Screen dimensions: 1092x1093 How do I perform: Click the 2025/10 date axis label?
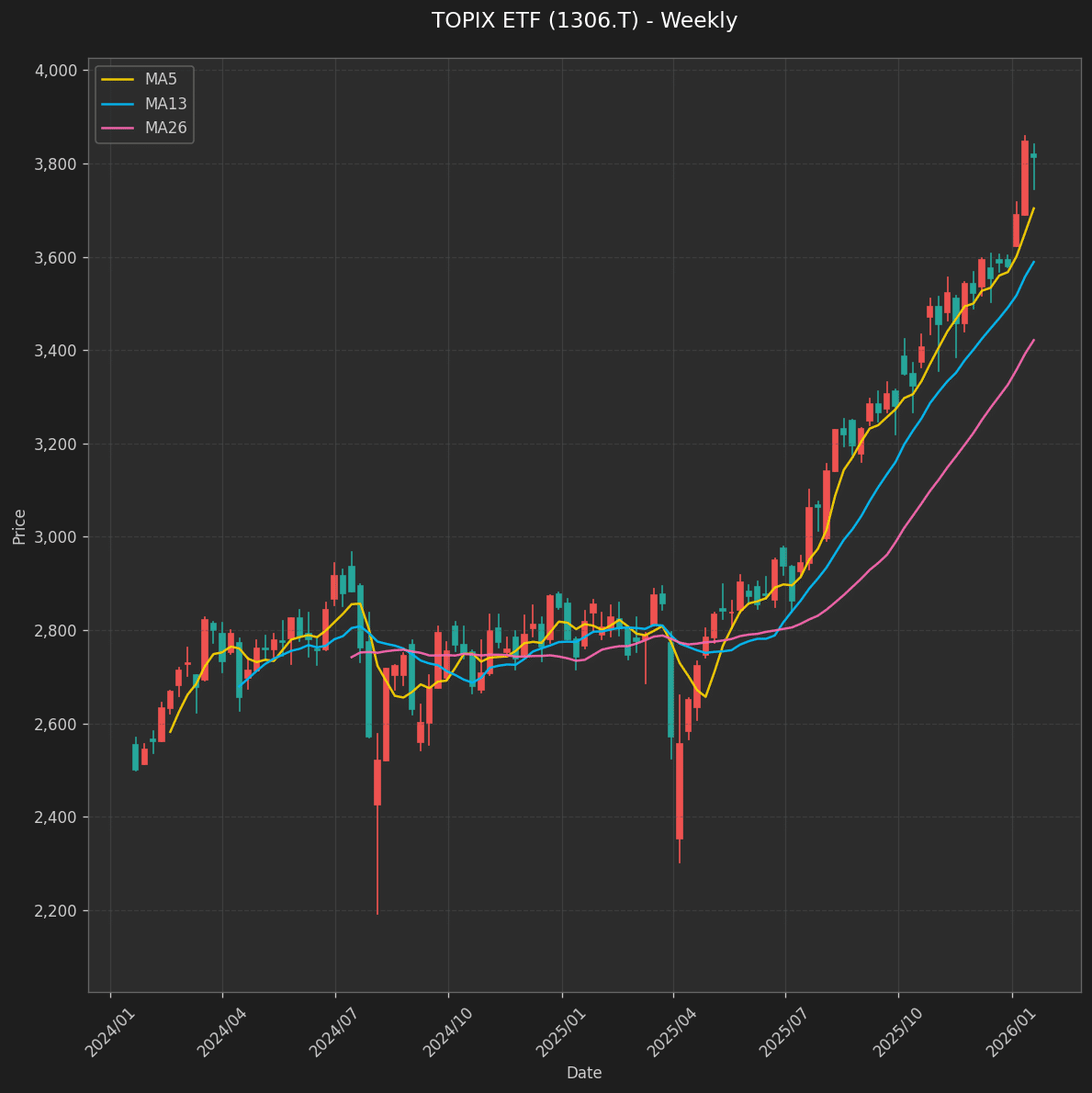pos(896,1032)
